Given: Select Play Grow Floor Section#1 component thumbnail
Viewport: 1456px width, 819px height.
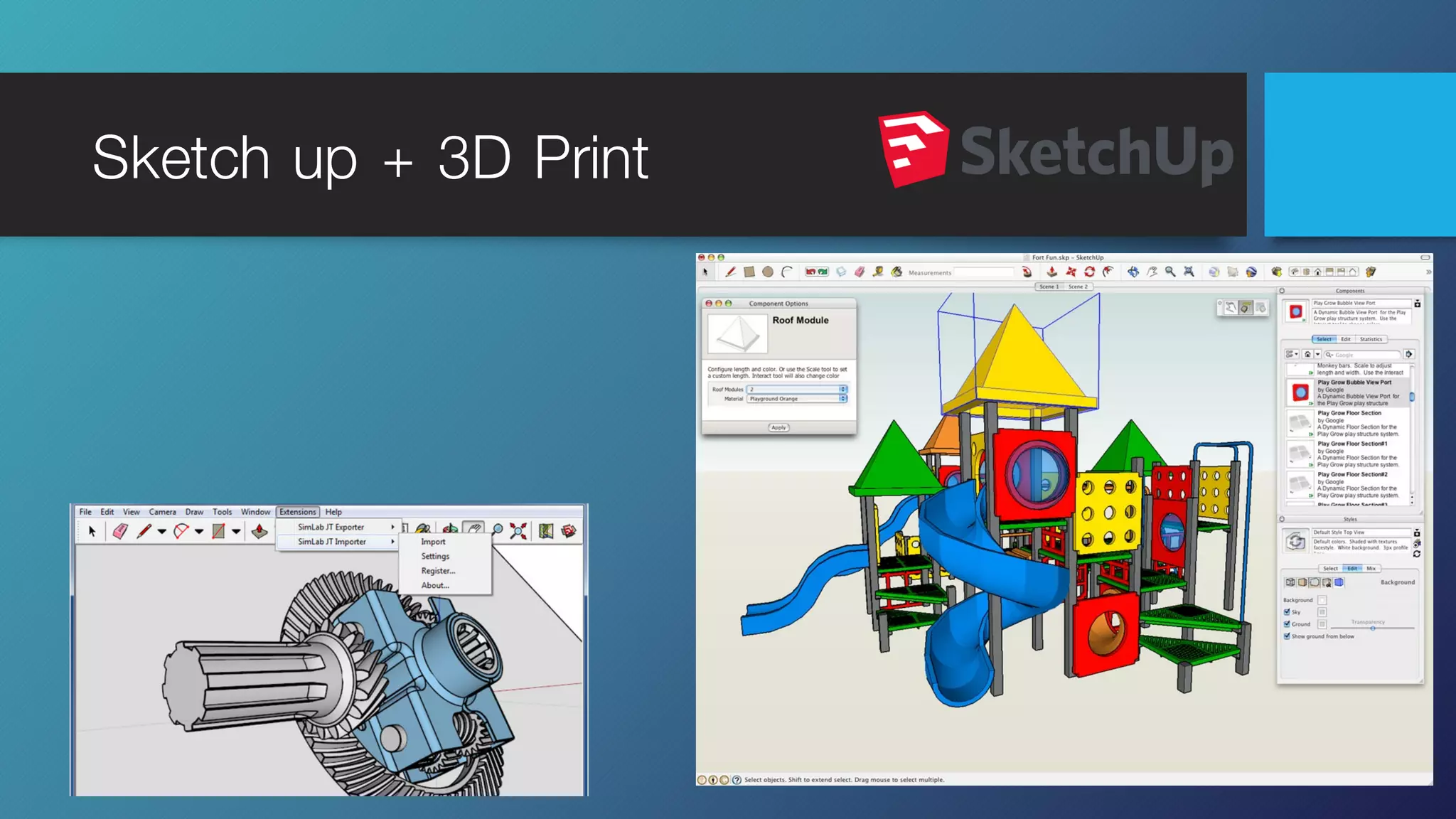Looking at the screenshot, I should tap(1300, 454).
